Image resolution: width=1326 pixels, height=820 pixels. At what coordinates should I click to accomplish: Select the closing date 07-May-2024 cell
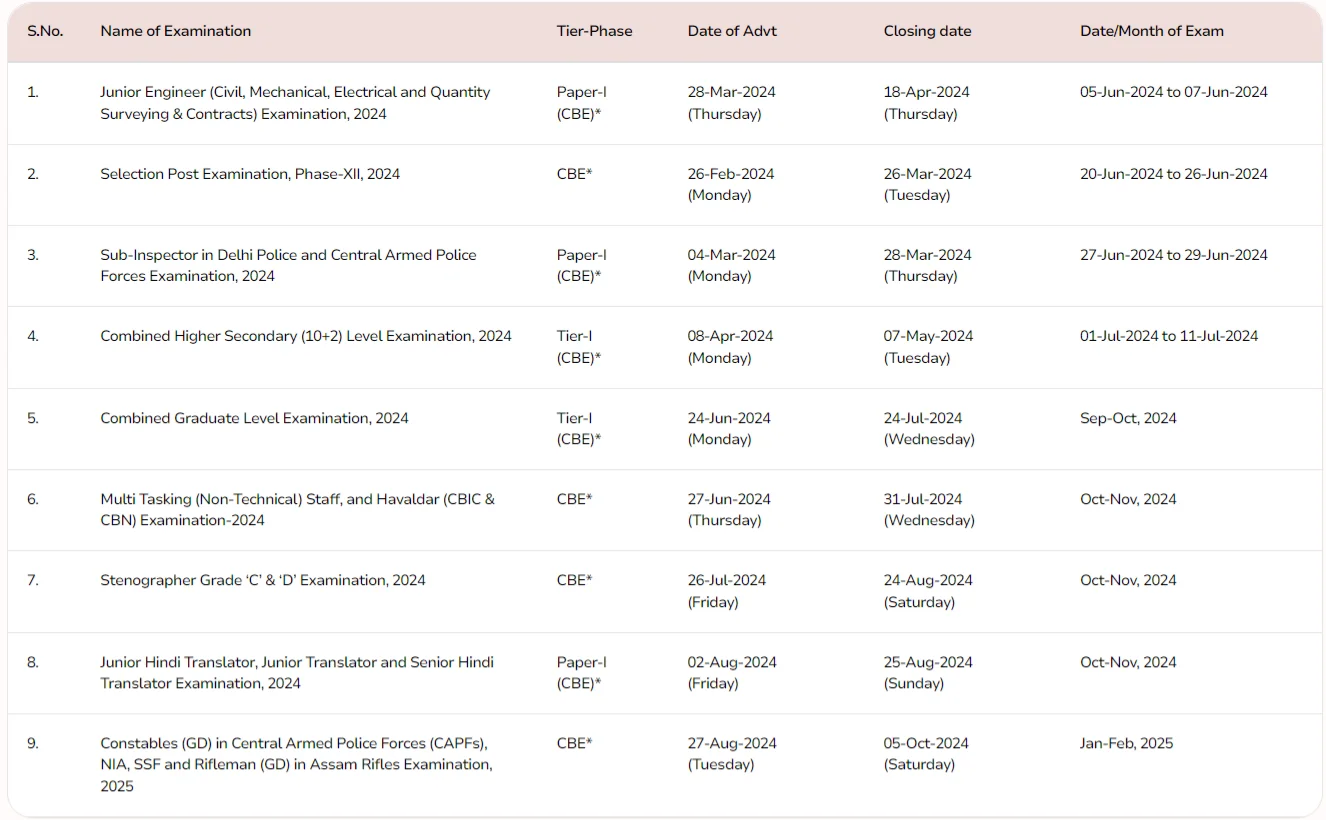tap(927, 346)
